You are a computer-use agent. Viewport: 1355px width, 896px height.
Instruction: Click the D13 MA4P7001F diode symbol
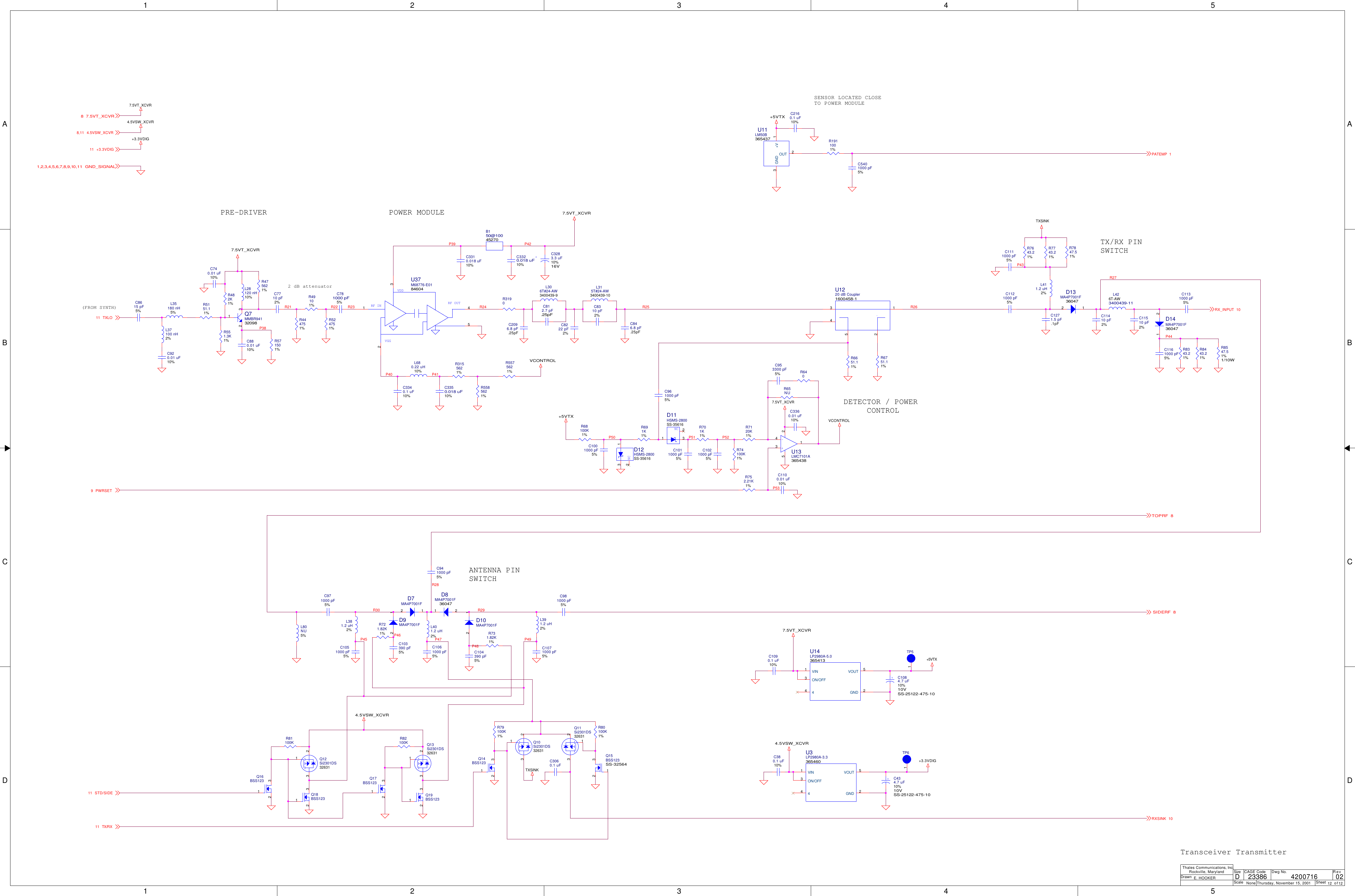[x=1073, y=309]
